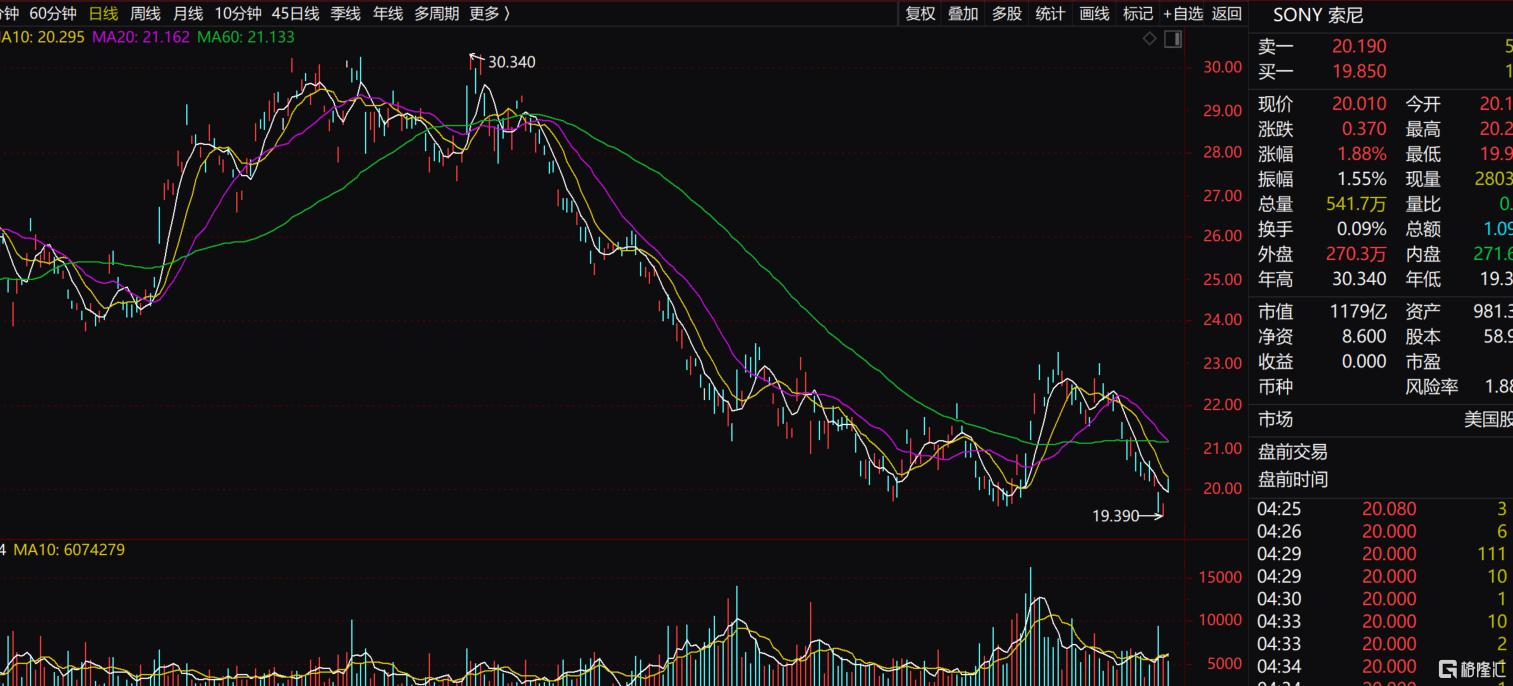The width and height of the screenshot is (1513, 686).
Task: Expand the 更多 more periods menu
Action: [490, 14]
